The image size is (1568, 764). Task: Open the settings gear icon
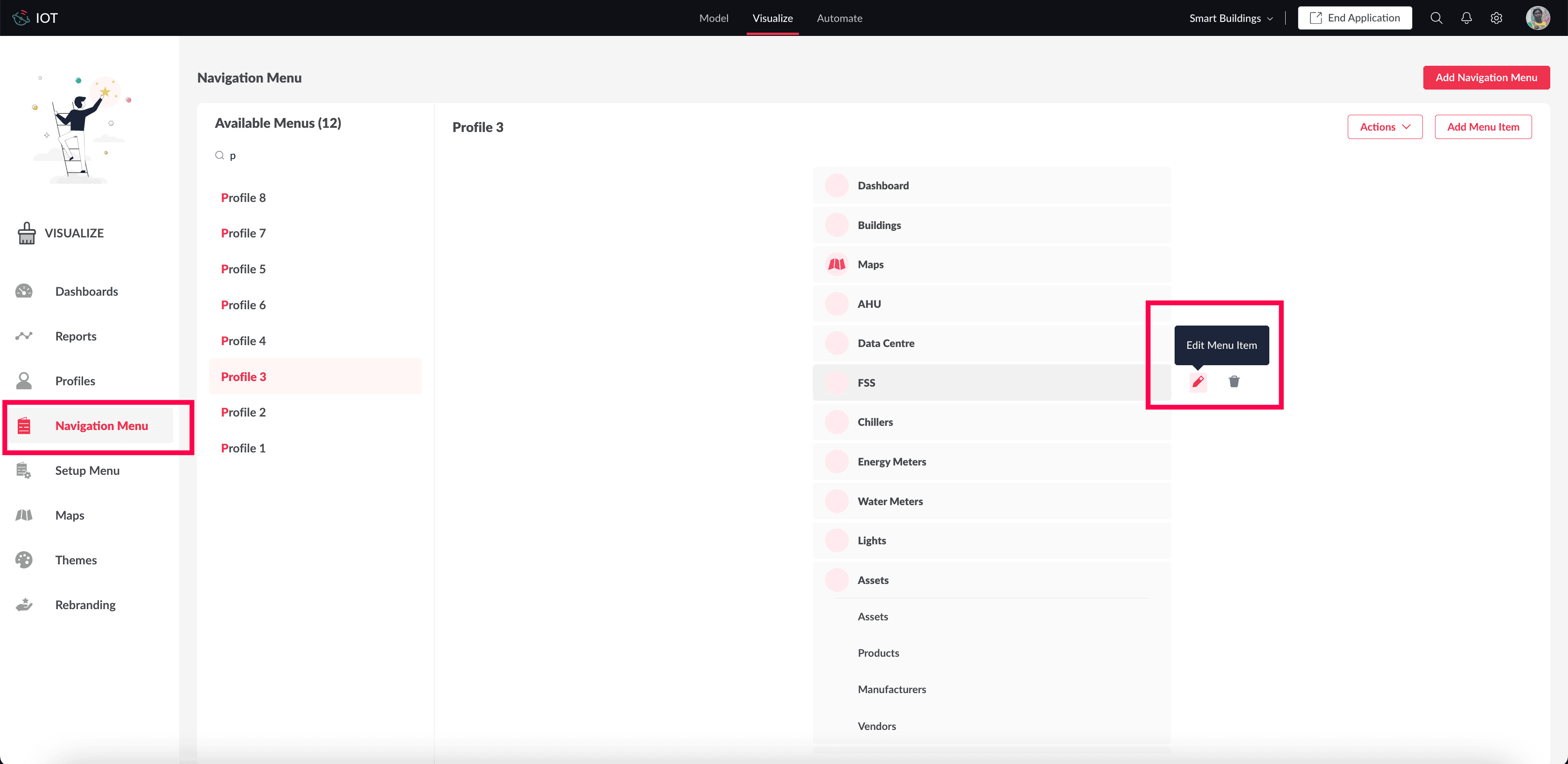1496,18
